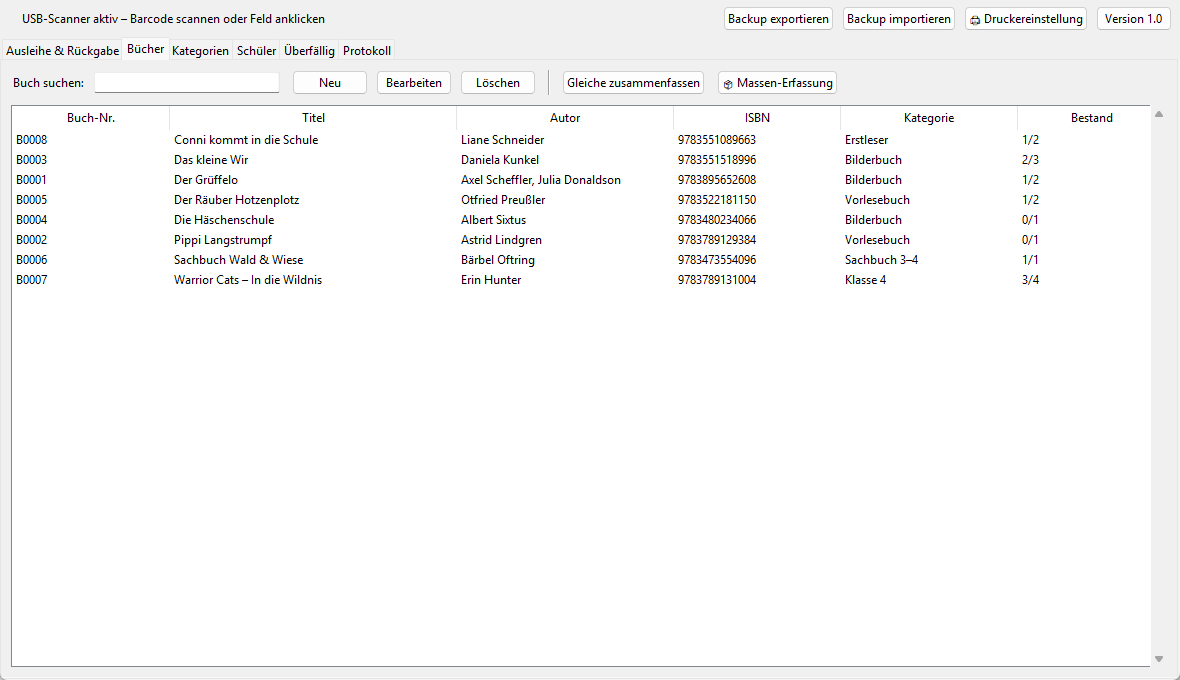Click the scrollbar up arrow of the book list

click(1159, 114)
